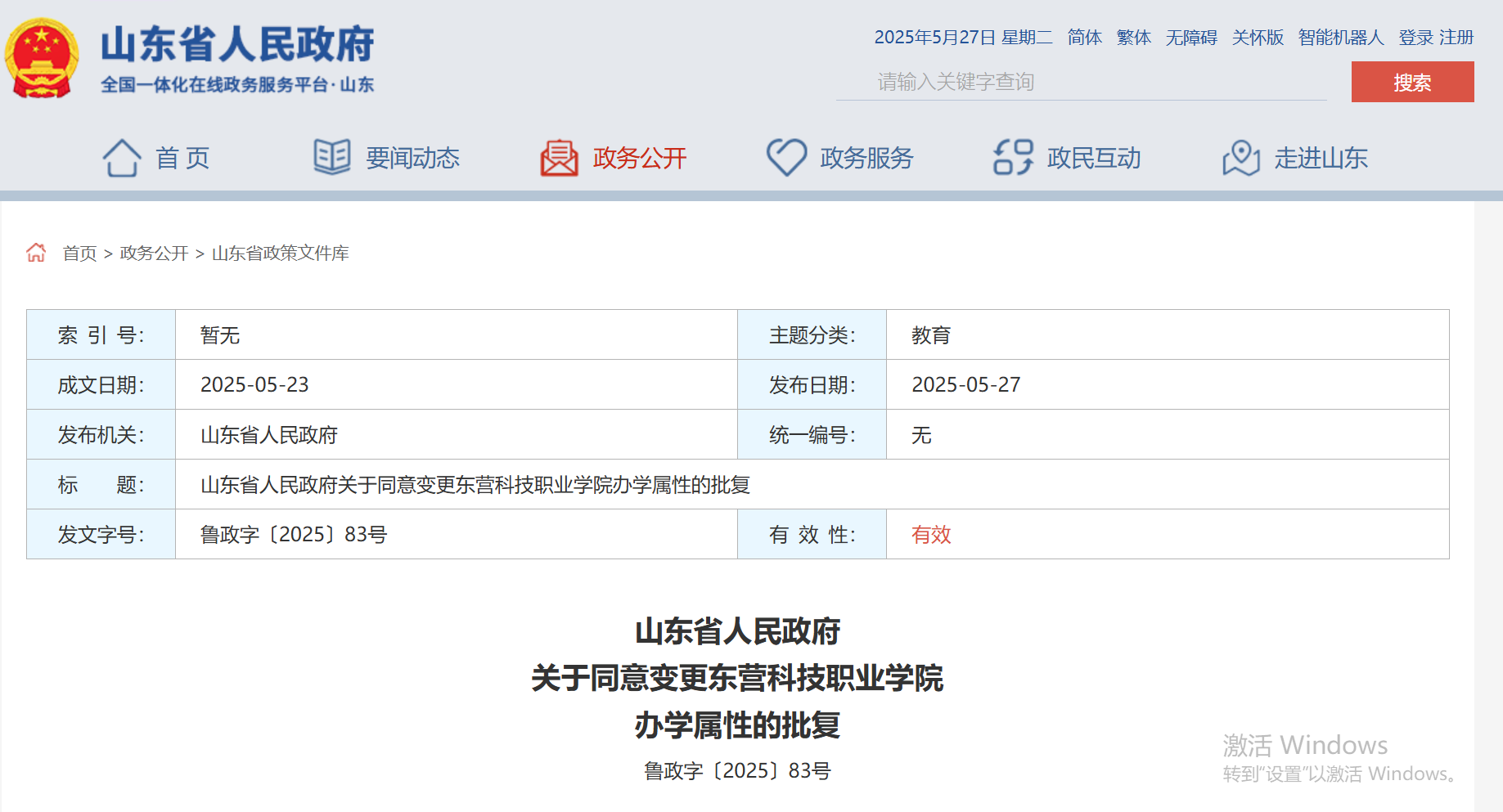Click the date text 2025年5月27日 星期二
1503x812 pixels.
tap(963, 38)
